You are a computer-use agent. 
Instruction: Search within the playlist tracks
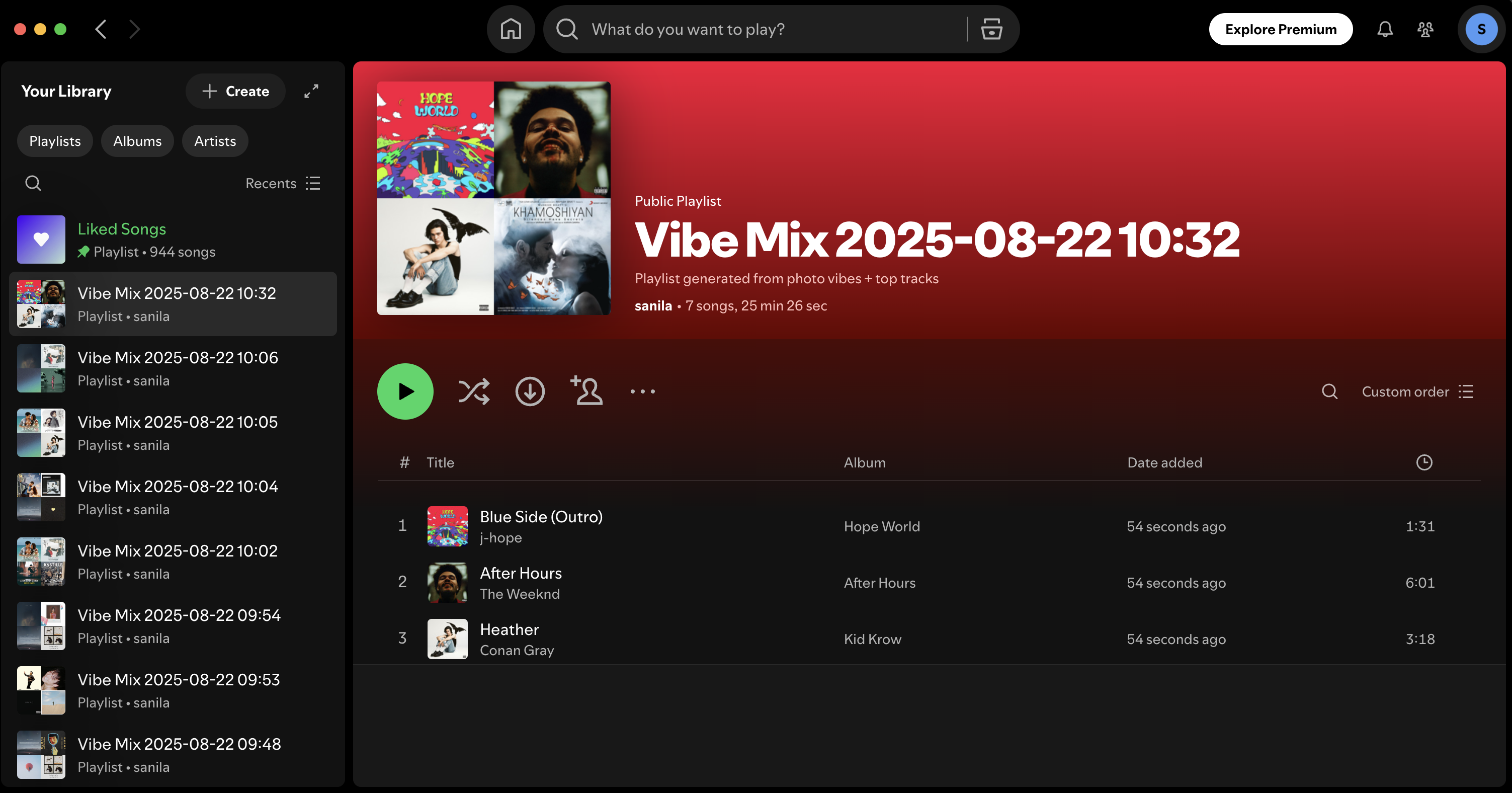[1329, 391]
